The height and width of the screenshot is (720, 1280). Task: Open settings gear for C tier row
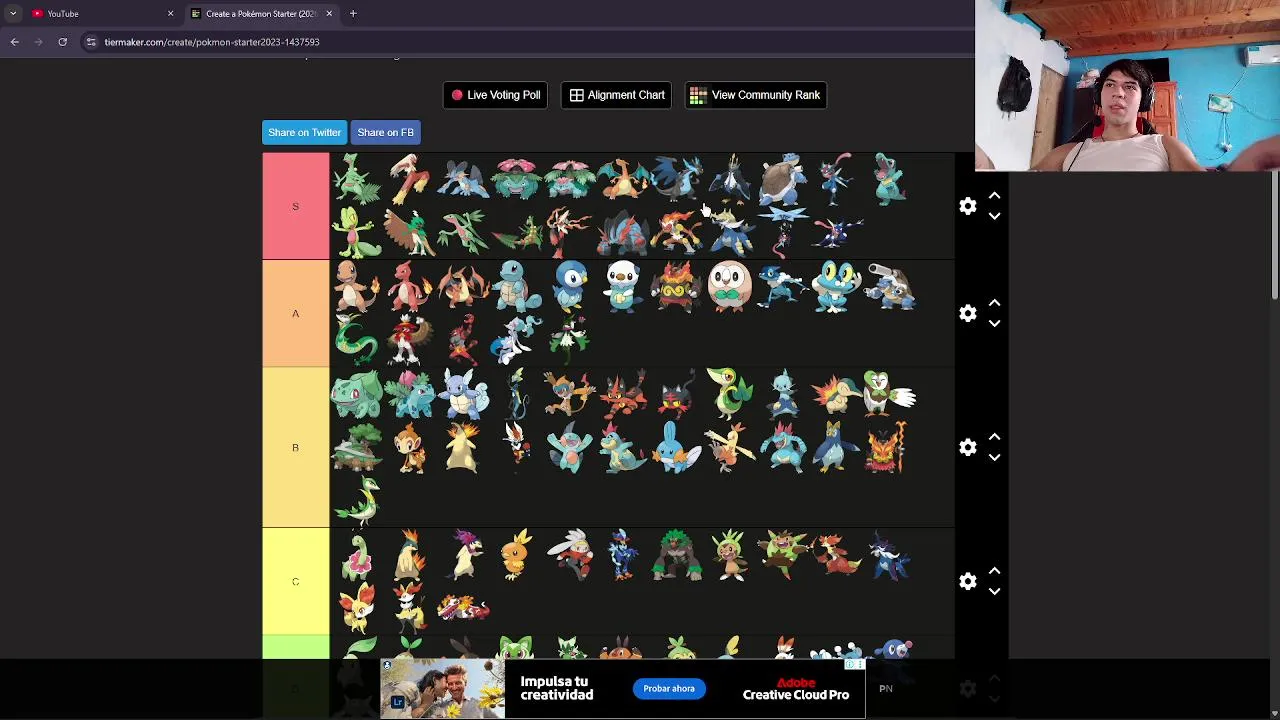[967, 581]
